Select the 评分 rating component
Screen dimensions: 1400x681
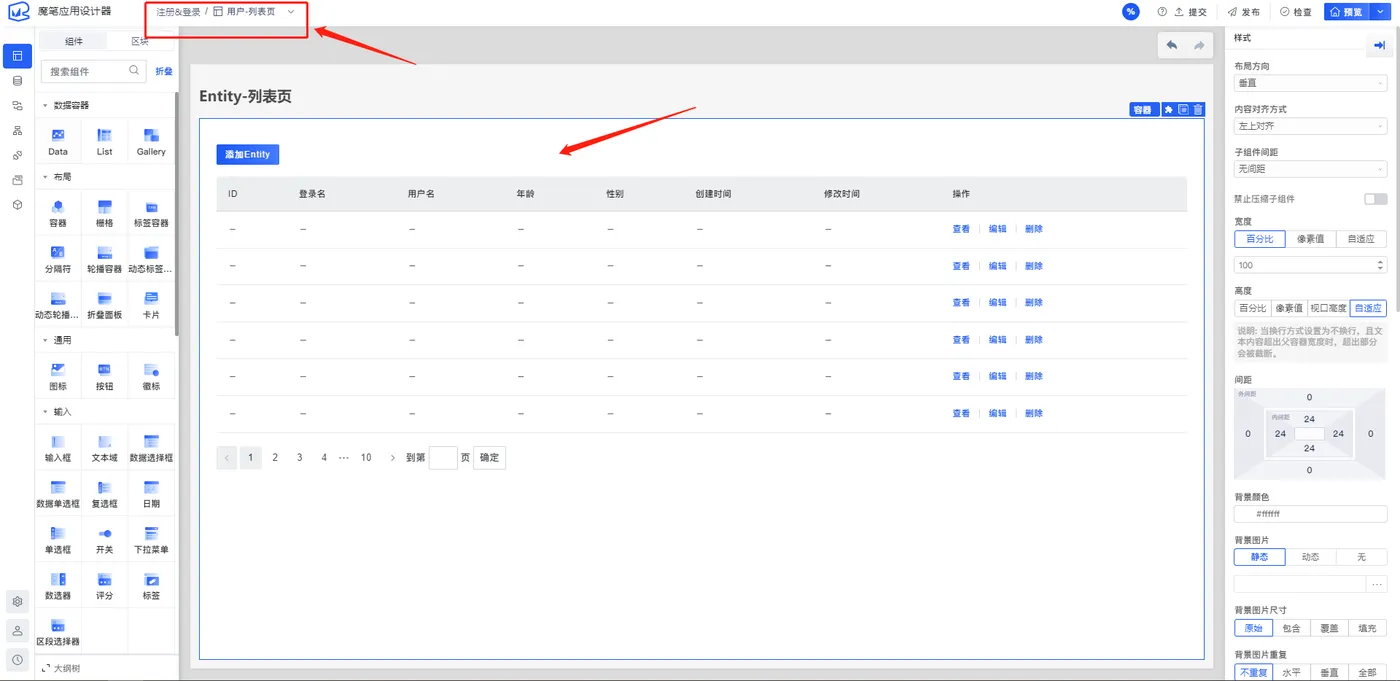point(104,579)
